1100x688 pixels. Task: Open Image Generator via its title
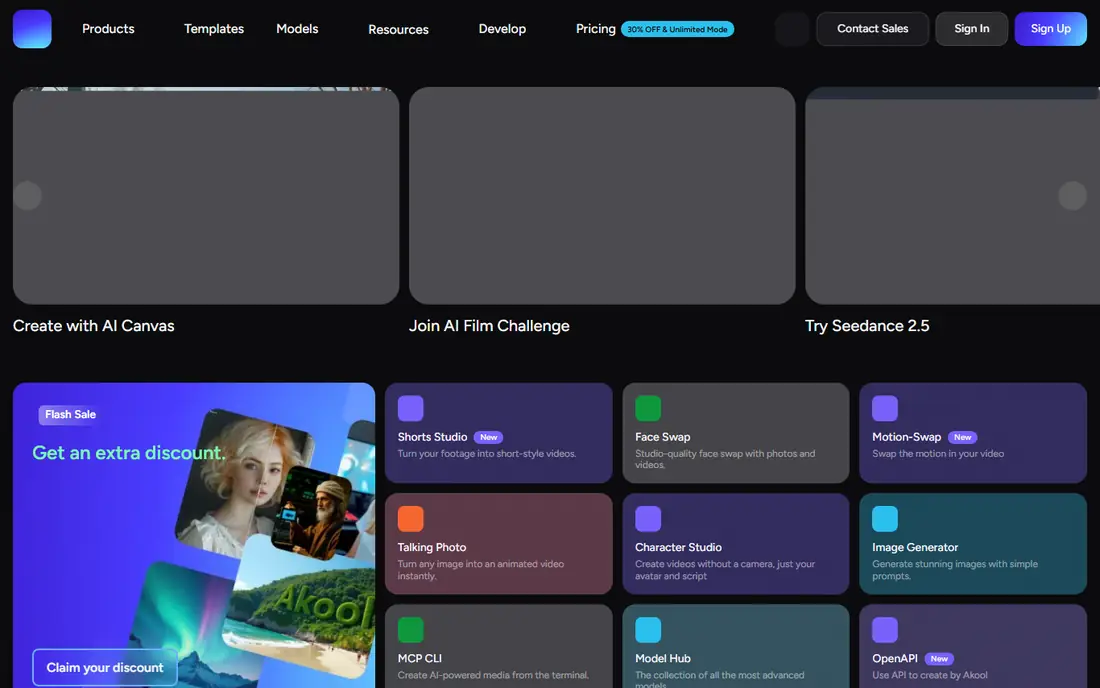click(915, 548)
